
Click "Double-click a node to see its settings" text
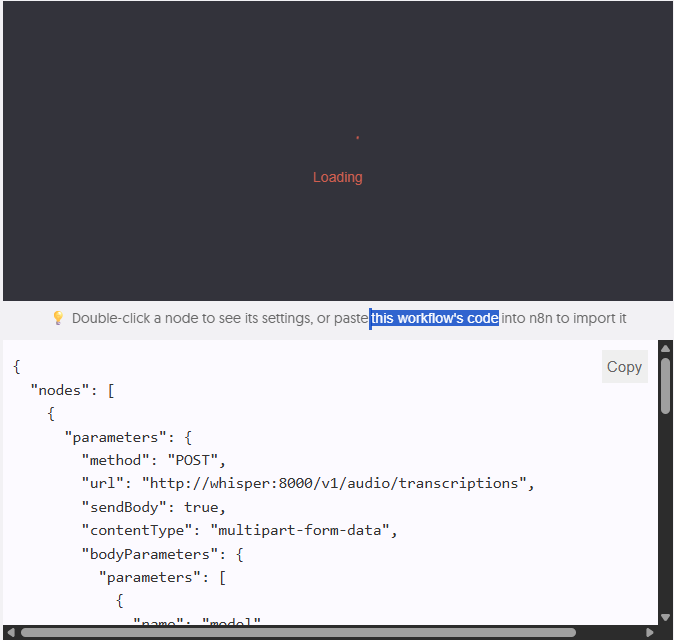[192, 318]
